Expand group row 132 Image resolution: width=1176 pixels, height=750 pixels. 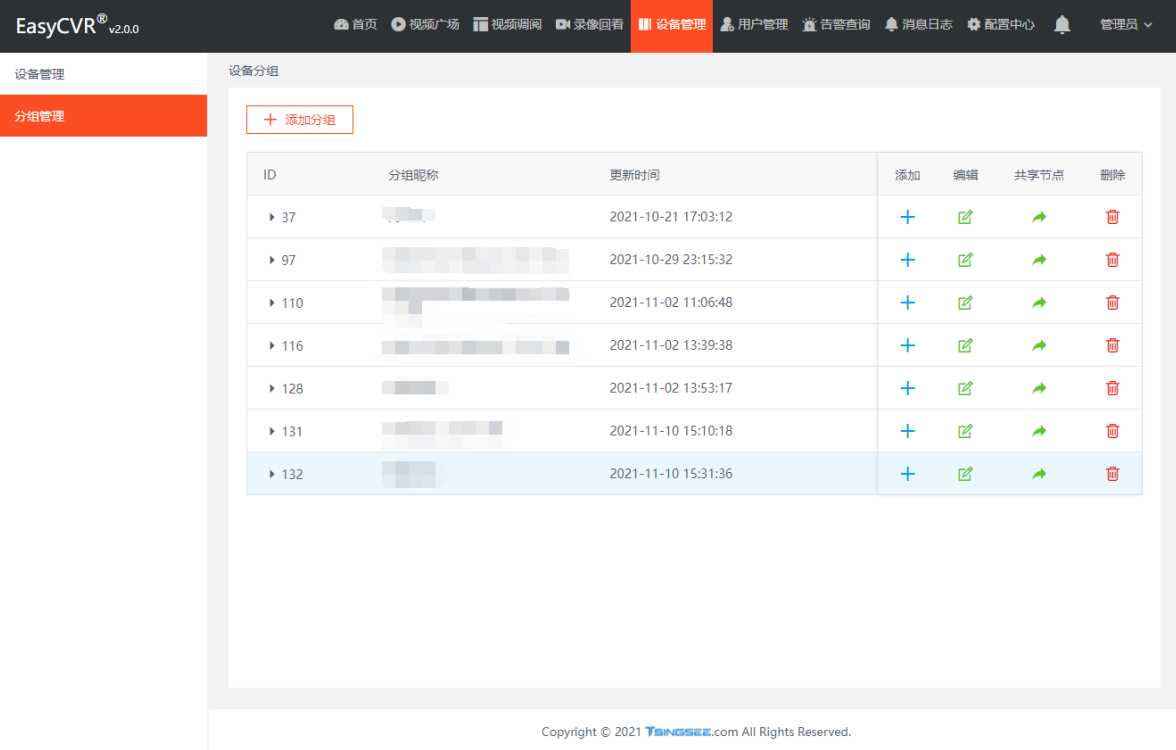[x=272, y=474]
